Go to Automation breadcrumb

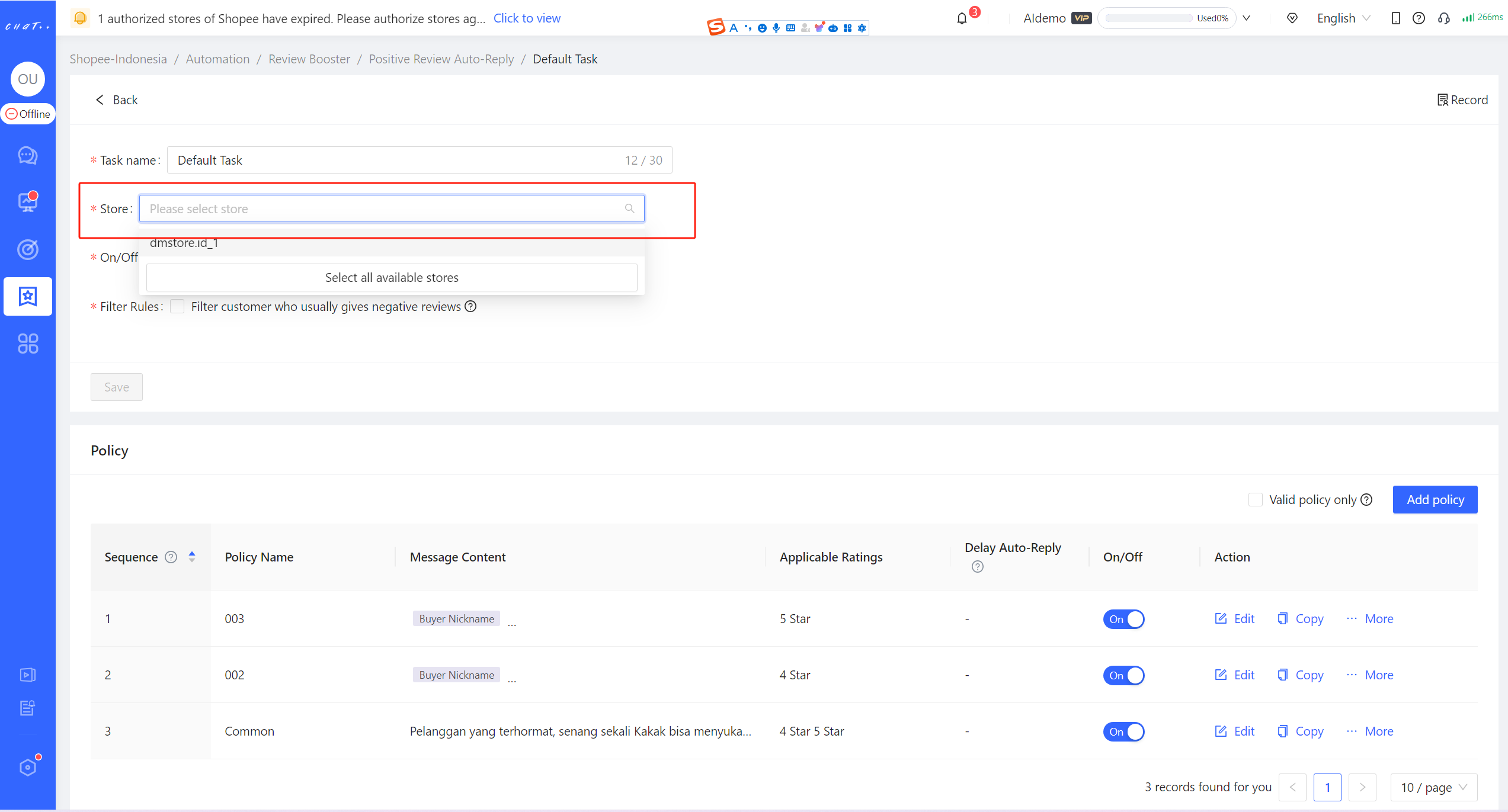tap(217, 59)
